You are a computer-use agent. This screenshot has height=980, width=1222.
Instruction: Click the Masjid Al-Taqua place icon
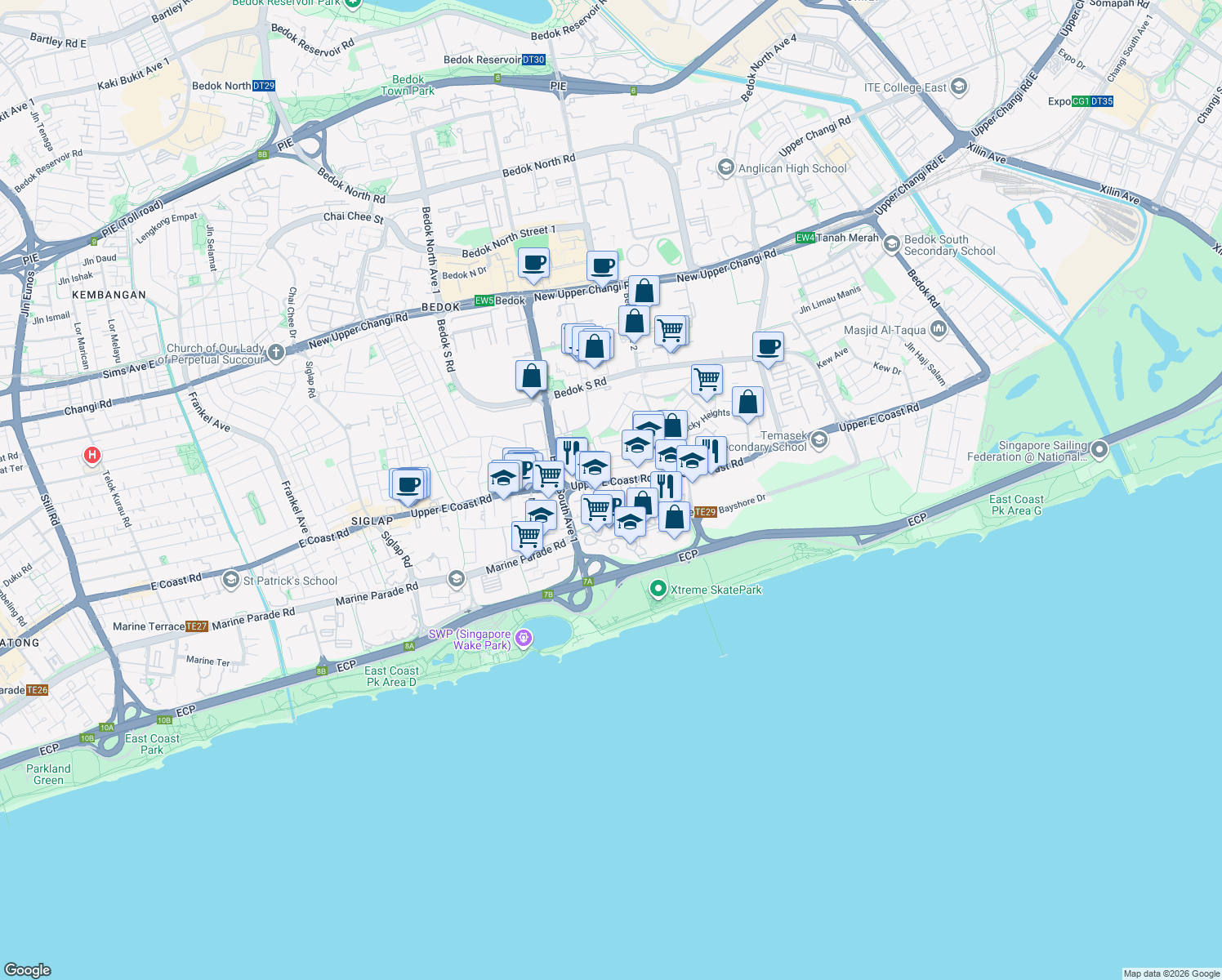click(x=938, y=330)
